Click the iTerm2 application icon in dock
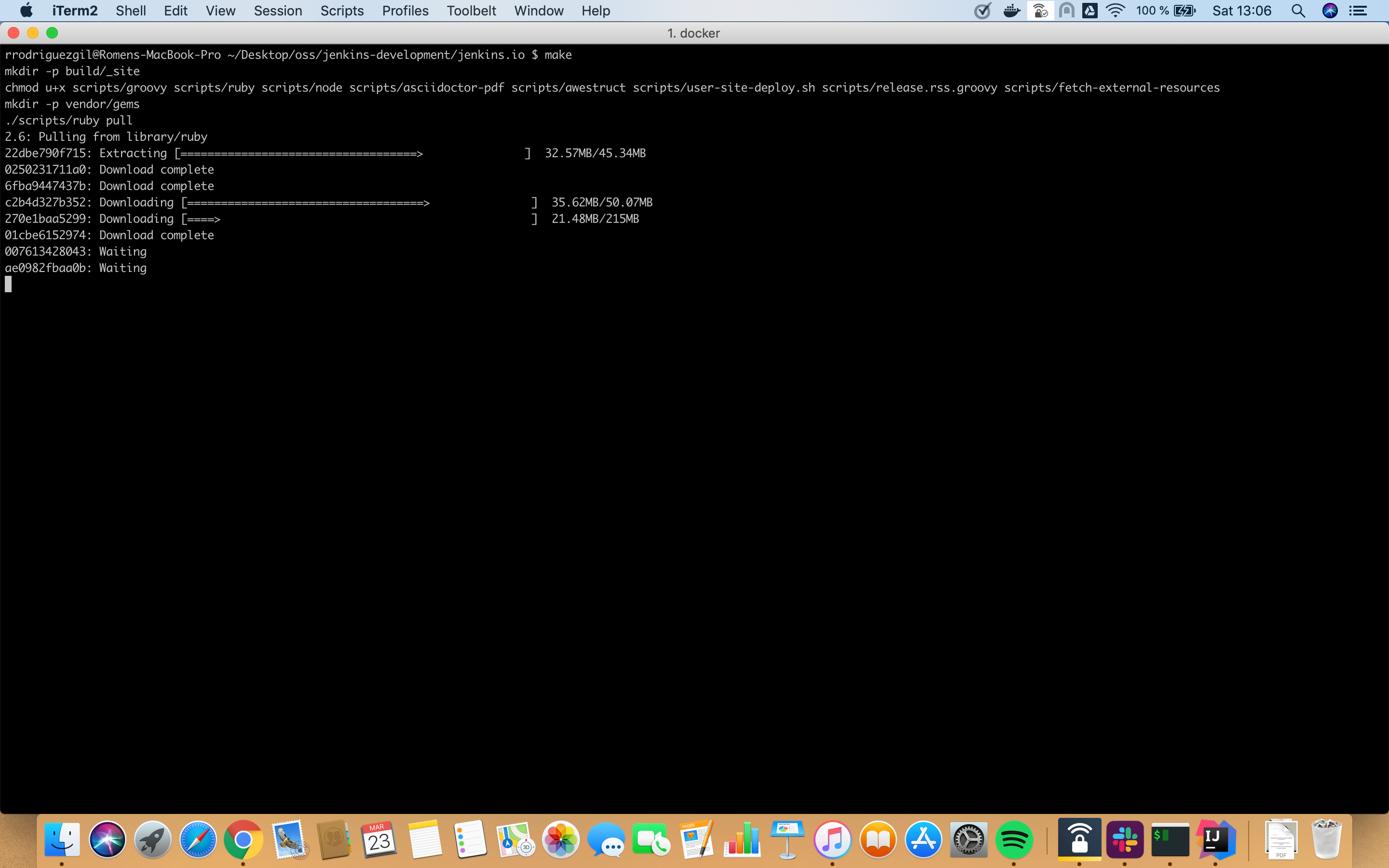1389x868 pixels. pyautogui.click(x=1171, y=840)
